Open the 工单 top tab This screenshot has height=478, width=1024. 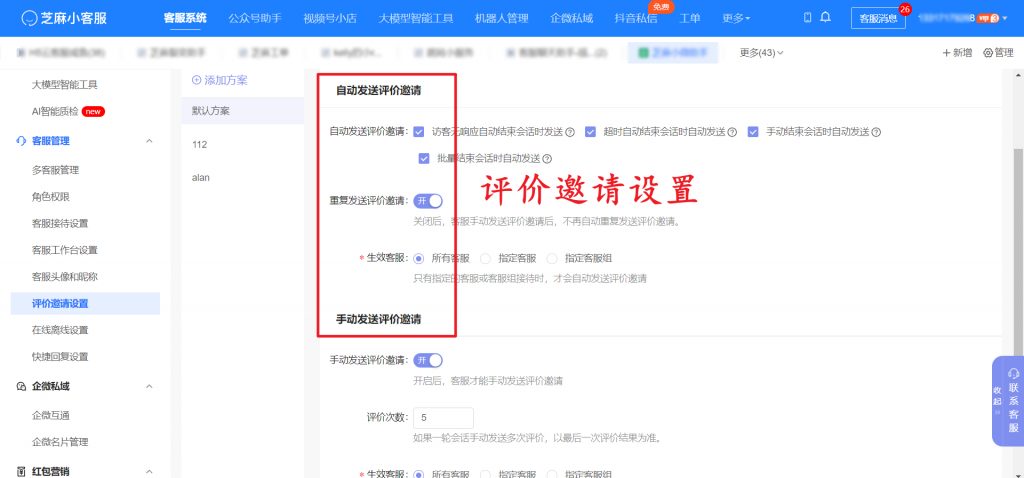690,18
